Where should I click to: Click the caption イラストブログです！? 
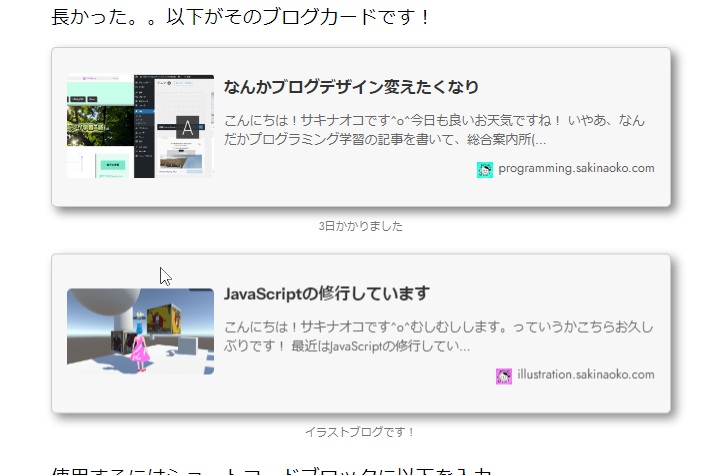pyautogui.click(x=360, y=432)
